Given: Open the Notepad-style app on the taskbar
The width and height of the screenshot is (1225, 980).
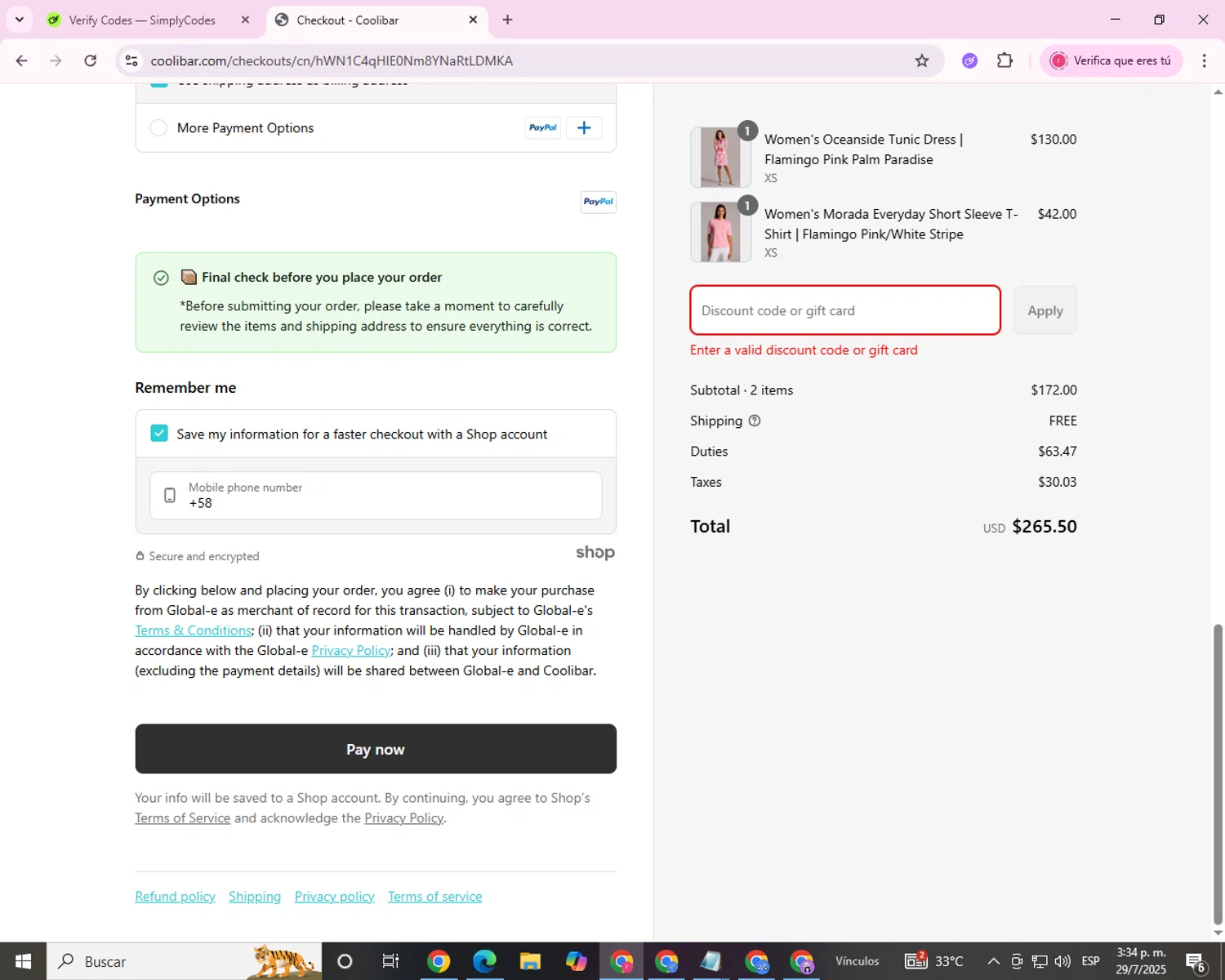Looking at the screenshot, I should tap(711, 961).
